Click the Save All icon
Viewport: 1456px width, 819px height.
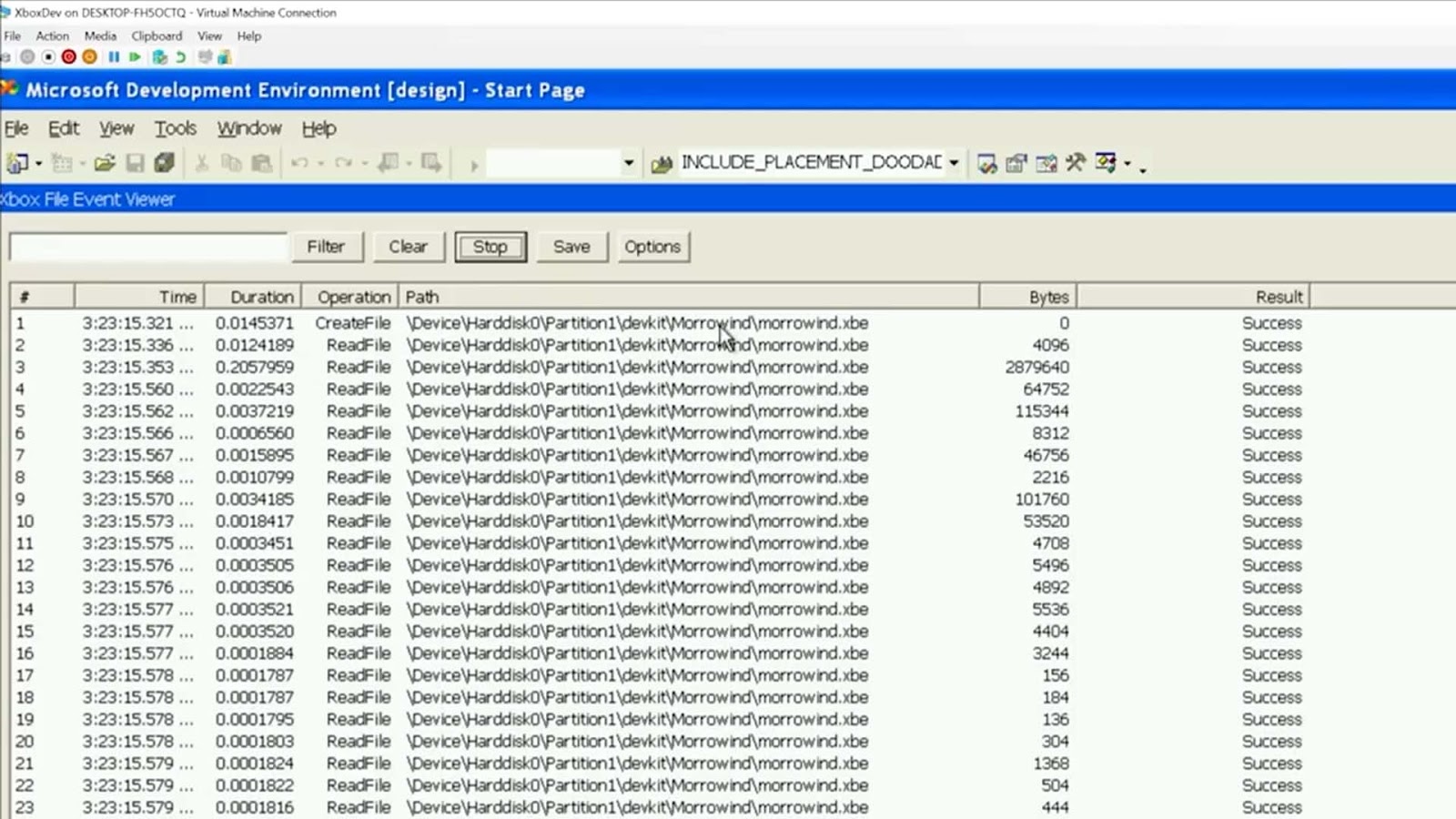tap(164, 163)
